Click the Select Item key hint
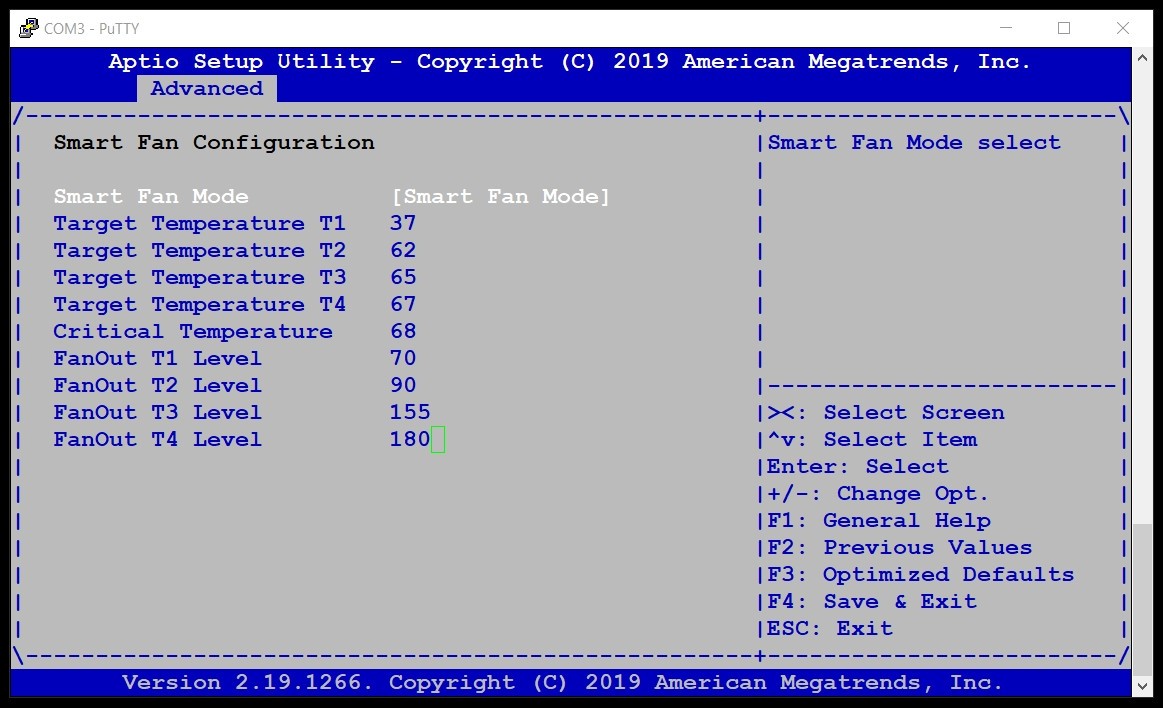This screenshot has width=1163, height=708. point(872,439)
